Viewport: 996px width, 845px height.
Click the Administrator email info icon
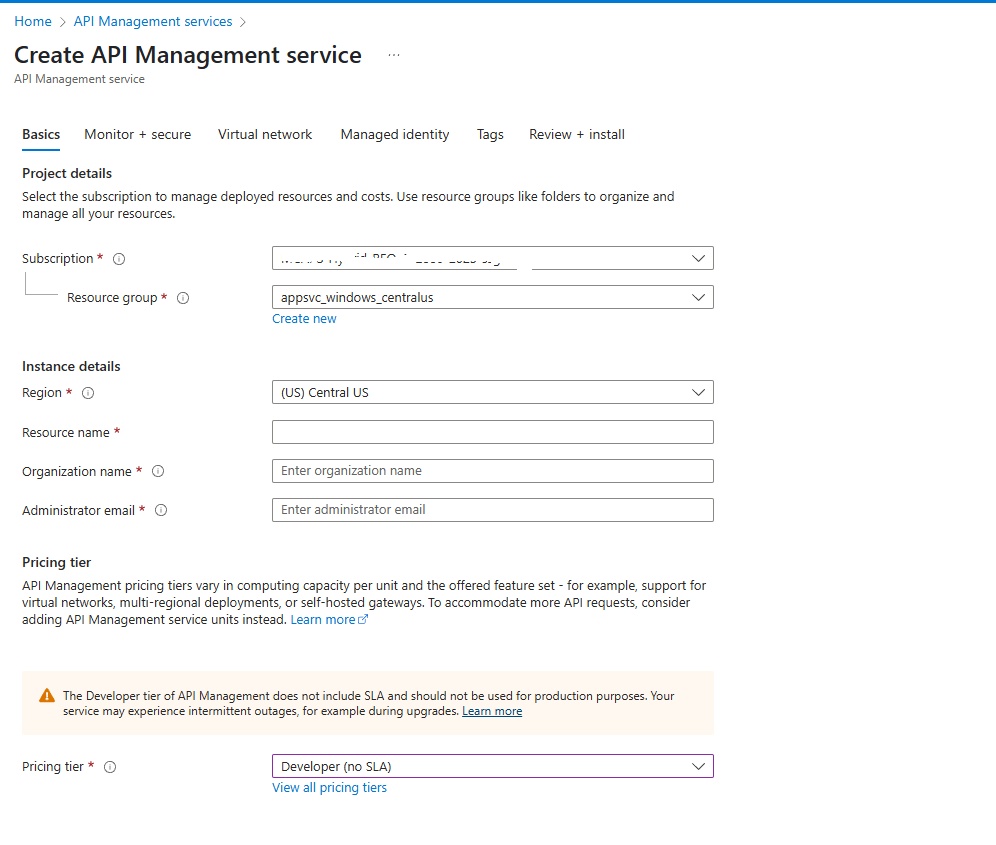coord(161,510)
